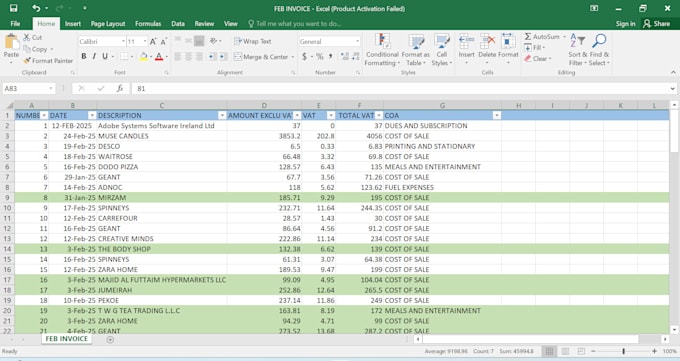This screenshot has width=680, height=361.
Task: Open Conditional Formatting
Action: click(382, 50)
